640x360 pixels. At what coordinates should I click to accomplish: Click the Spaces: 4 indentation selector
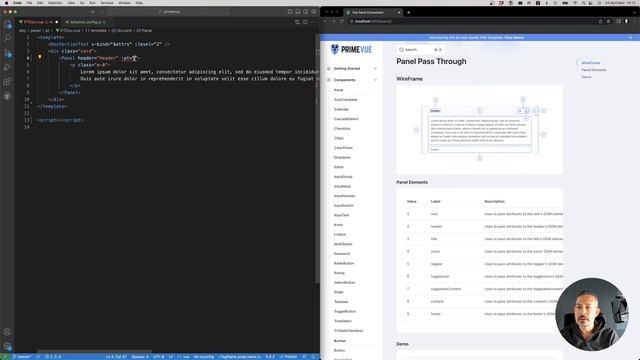[140, 357]
